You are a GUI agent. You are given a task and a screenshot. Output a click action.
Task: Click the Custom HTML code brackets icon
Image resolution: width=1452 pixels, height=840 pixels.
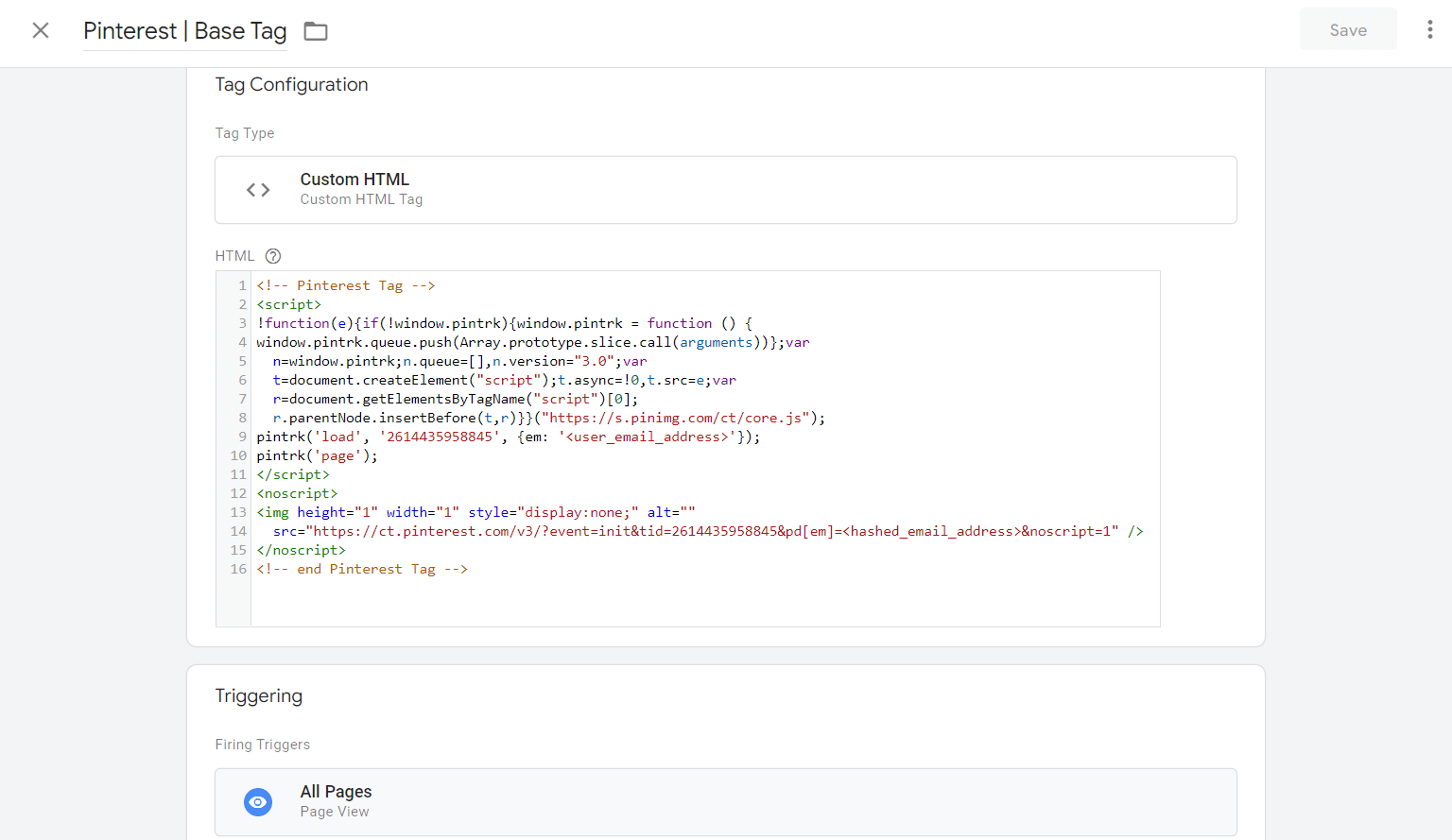pos(258,190)
